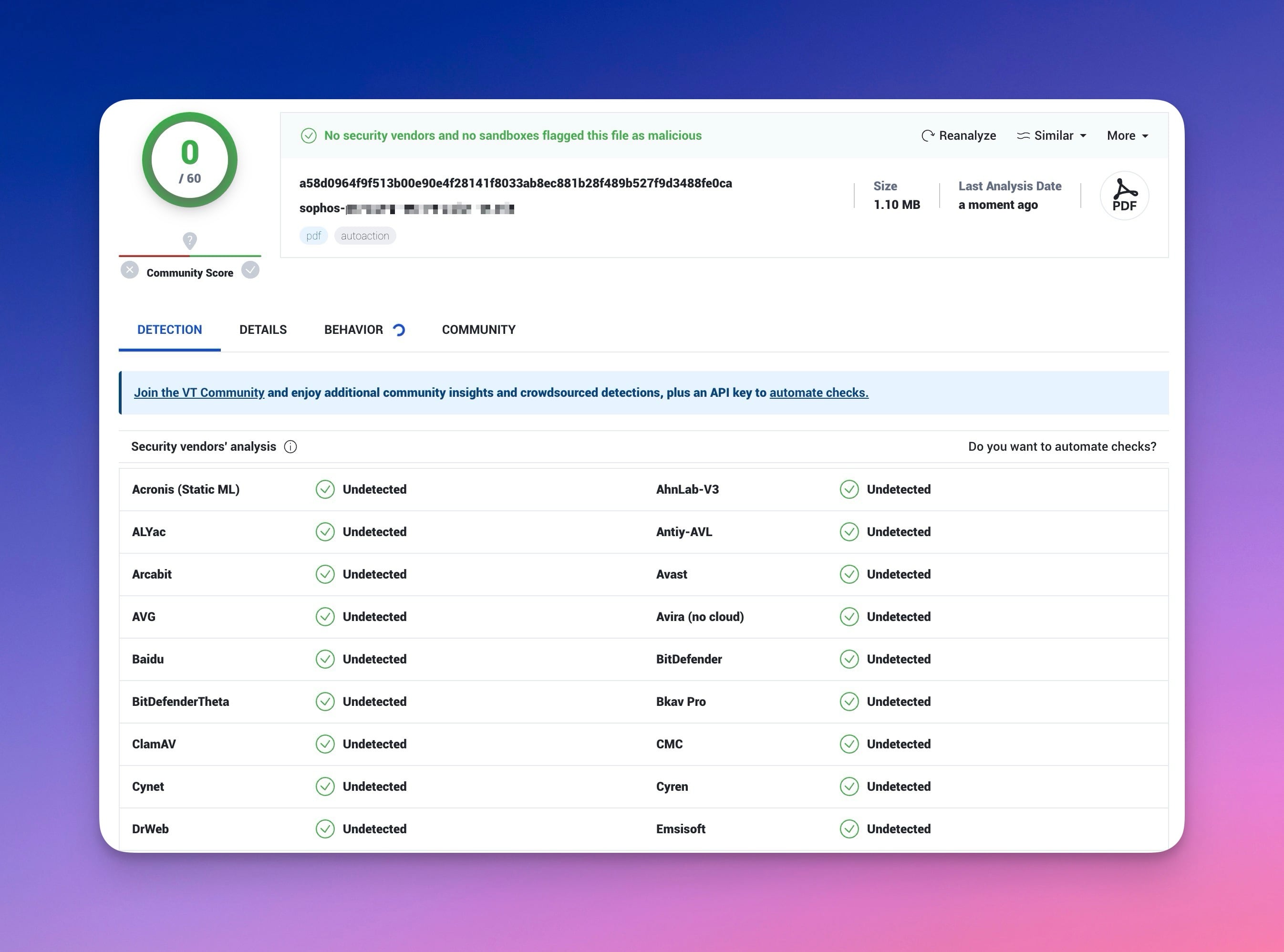Click info icon next to Security vendors' analysis
The height and width of the screenshot is (952, 1284).
pos(290,446)
